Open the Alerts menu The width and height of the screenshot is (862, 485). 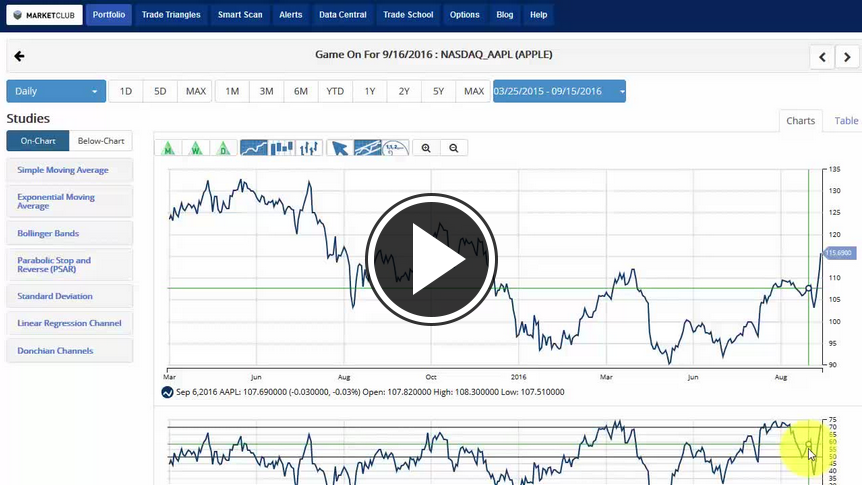290,15
